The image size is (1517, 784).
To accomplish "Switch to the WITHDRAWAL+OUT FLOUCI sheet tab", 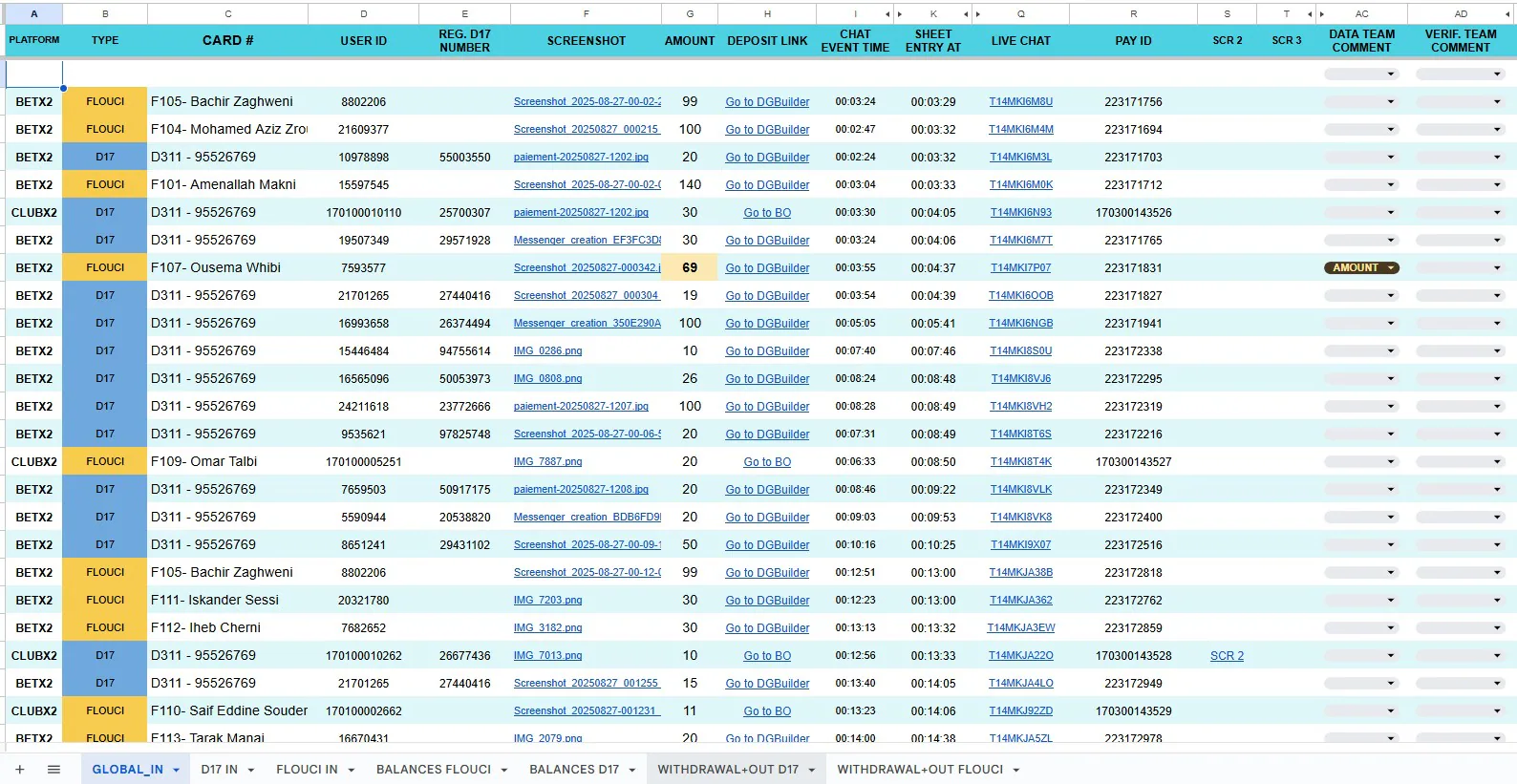I will click(920, 770).
